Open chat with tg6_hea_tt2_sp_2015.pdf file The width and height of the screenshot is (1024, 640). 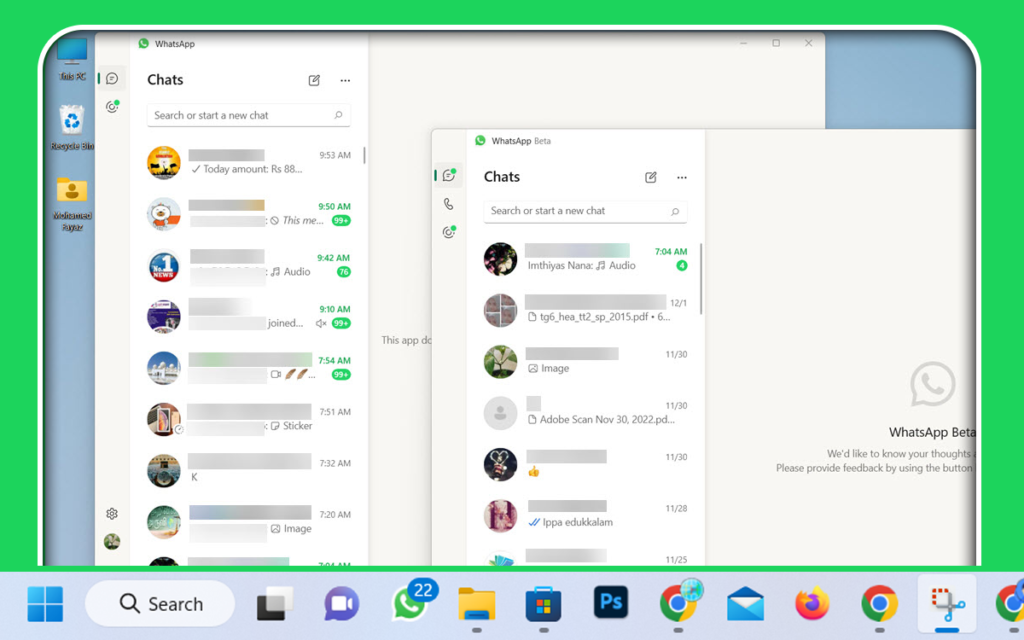coord(585,310)
